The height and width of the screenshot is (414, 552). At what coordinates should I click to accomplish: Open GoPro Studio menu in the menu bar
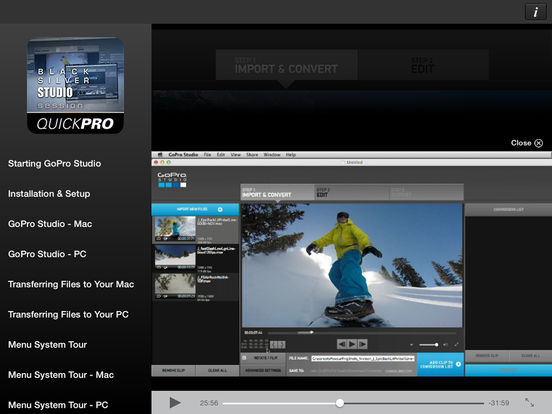click(183, 155)
